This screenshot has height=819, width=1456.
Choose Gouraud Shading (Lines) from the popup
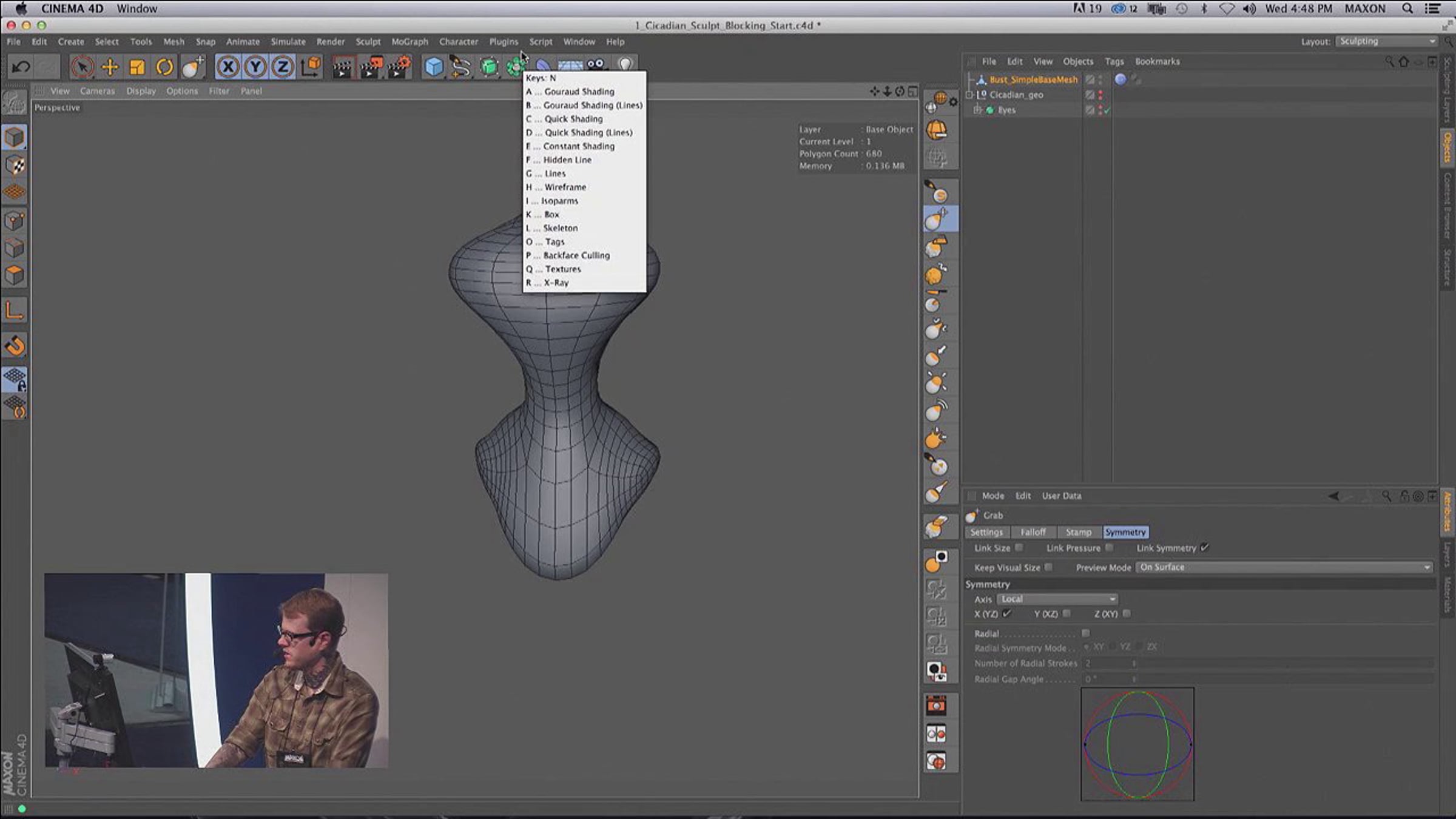click(584, 105)
